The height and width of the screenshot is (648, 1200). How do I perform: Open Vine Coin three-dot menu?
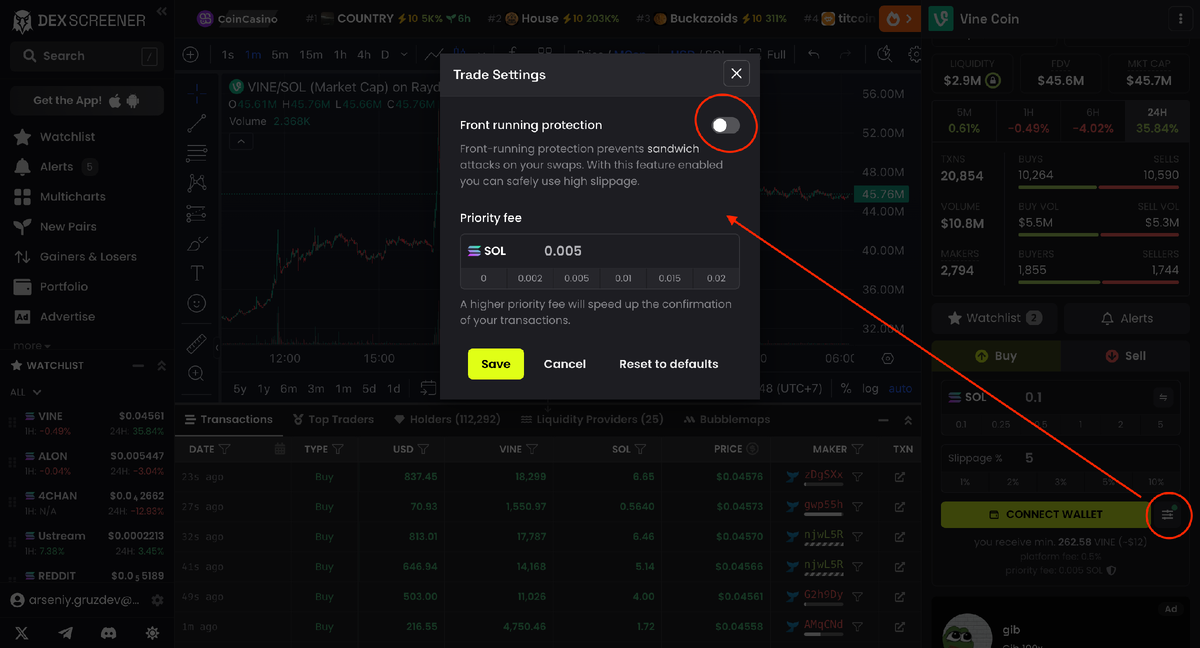pos(1178,19)
